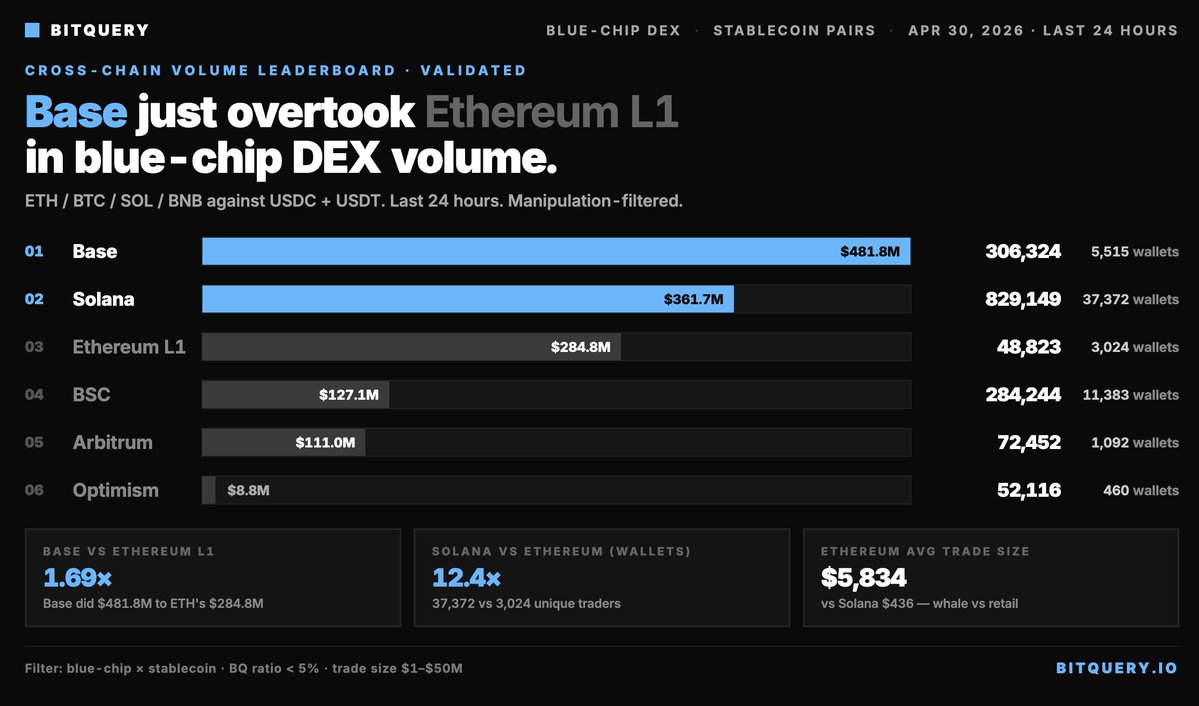Click the CROSS-CHAIN VOLUME LEADERBOARD · VALIDATED subtitle
The height and width of the screenshot is (706, 1199).
[x=275, y=70]
